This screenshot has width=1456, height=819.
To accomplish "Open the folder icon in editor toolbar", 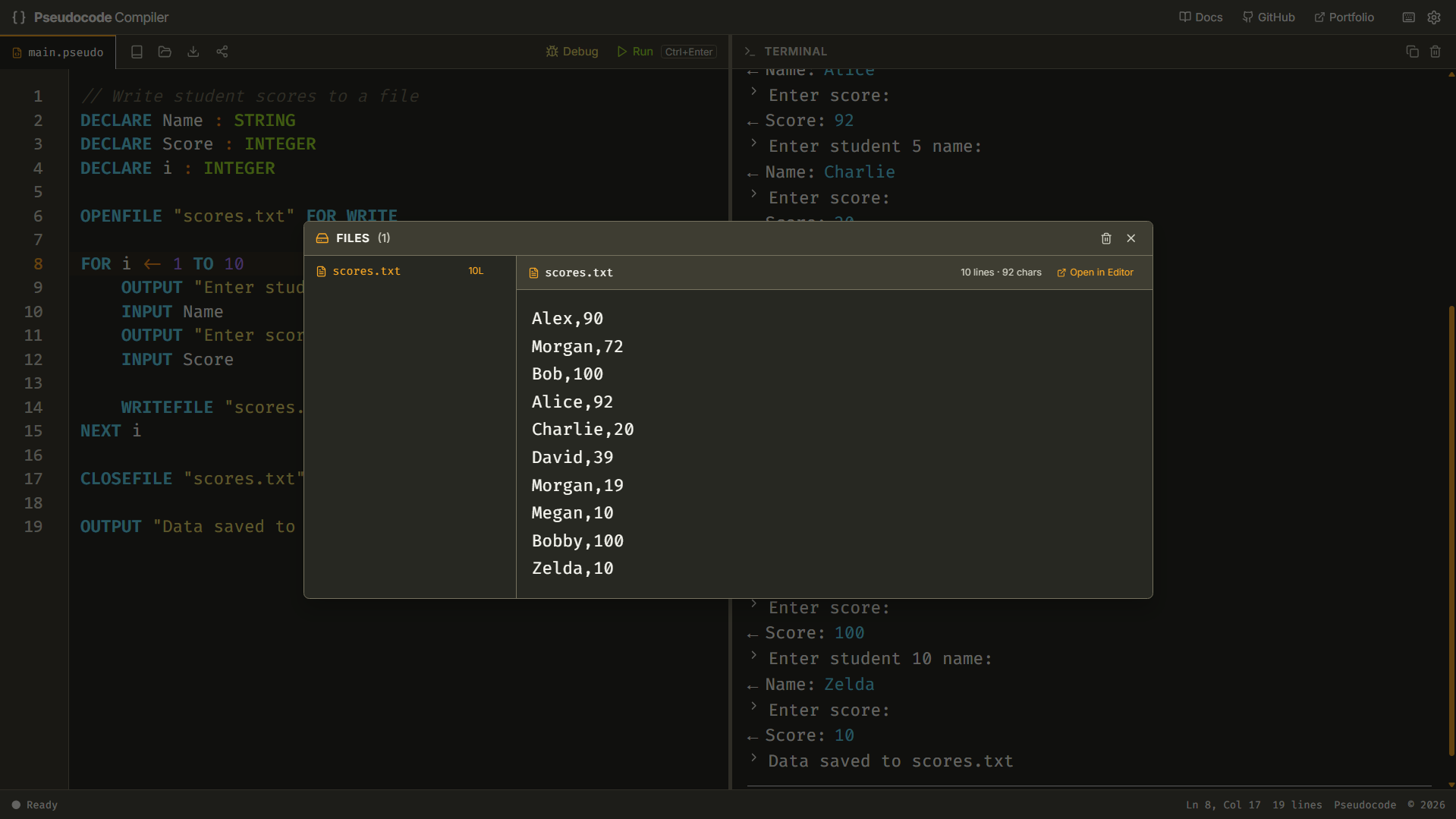I will [x=165, y=52].
